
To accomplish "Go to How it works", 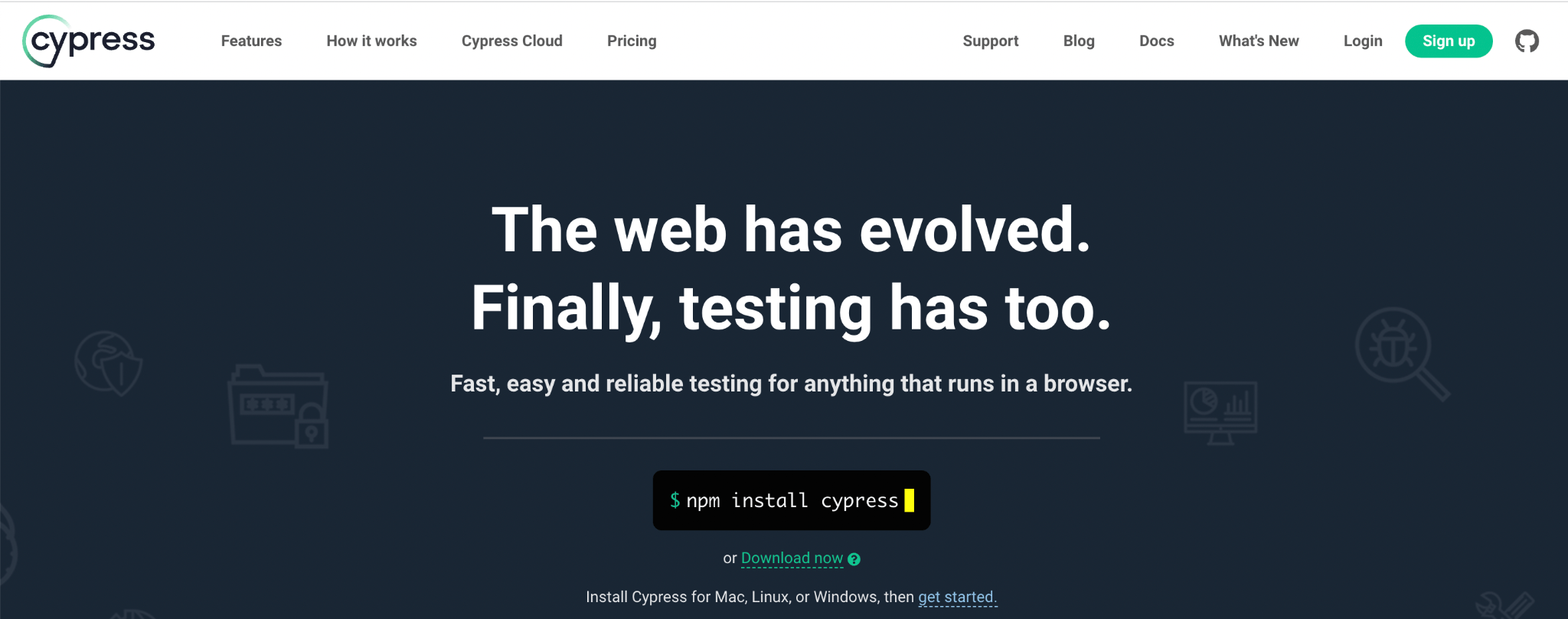I will pos(371,41).
